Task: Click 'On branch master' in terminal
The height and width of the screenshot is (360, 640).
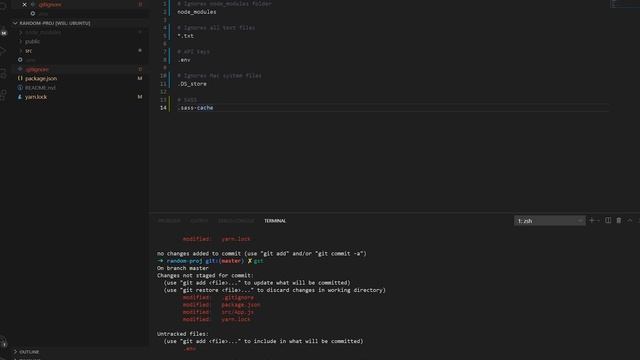Action: click(x=183, y=268)
